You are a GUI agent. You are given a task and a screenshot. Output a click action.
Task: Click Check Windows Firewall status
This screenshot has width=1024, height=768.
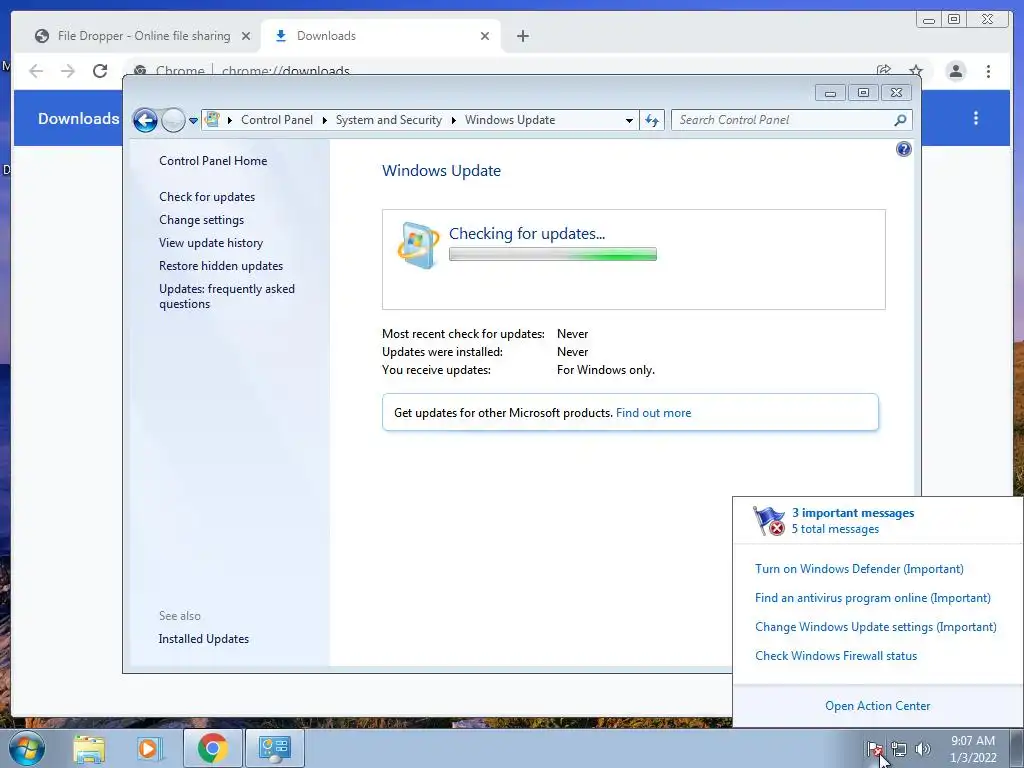coord(836,656)
